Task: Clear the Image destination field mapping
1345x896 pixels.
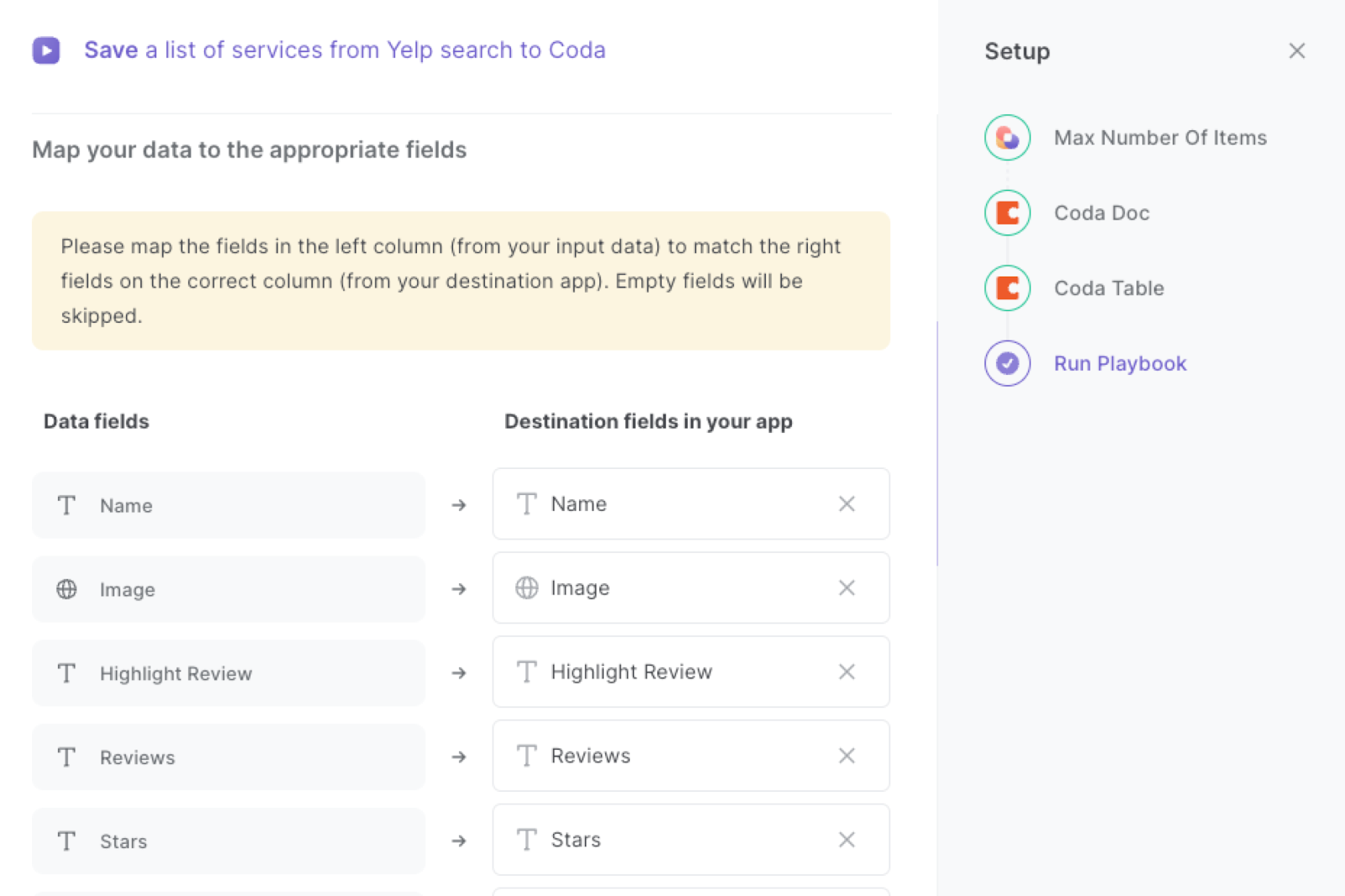Action: (847, 588)
